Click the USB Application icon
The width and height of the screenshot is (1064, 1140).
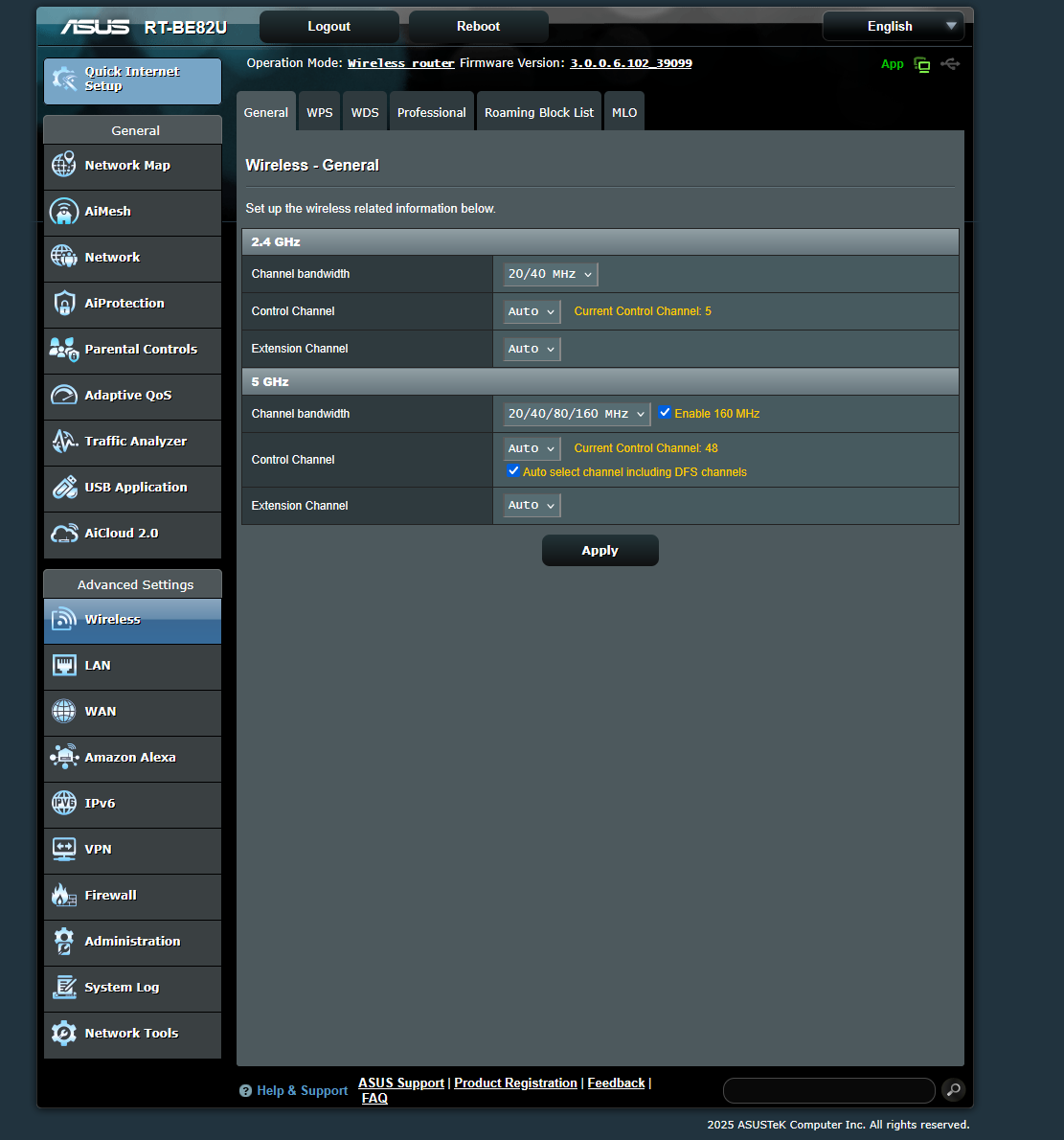coord(64,487)
